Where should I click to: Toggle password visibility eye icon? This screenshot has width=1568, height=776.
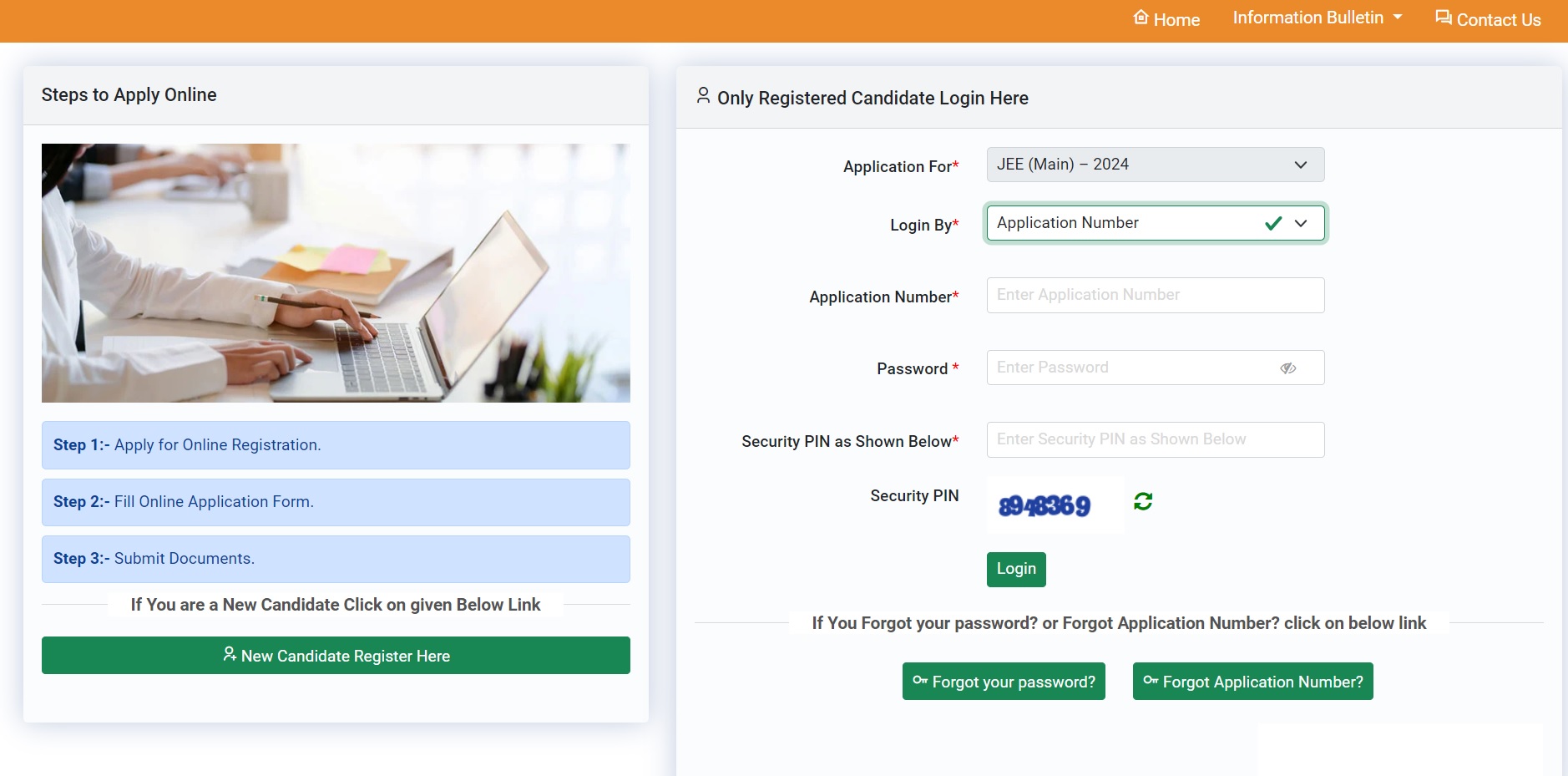pos(1287,368)
